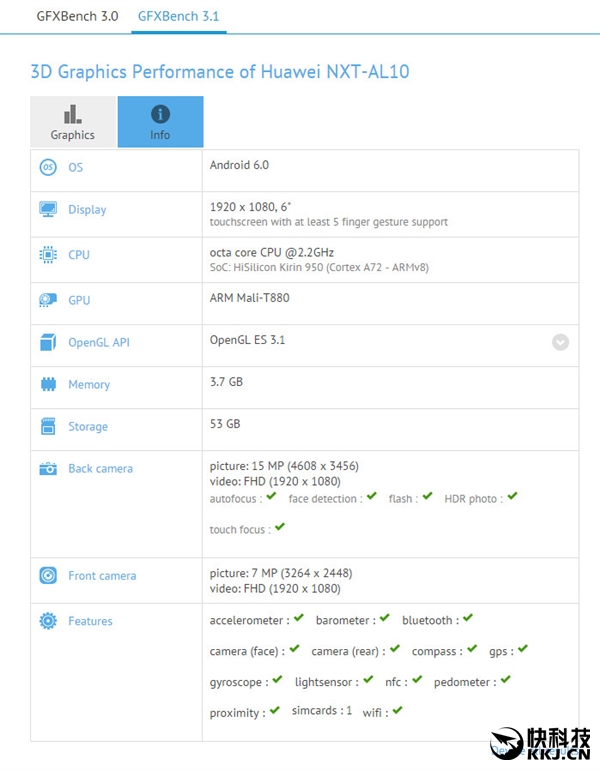Click the wifi checkmark
The height and width of the screenshot is (770, 600).
pos(398,711)
